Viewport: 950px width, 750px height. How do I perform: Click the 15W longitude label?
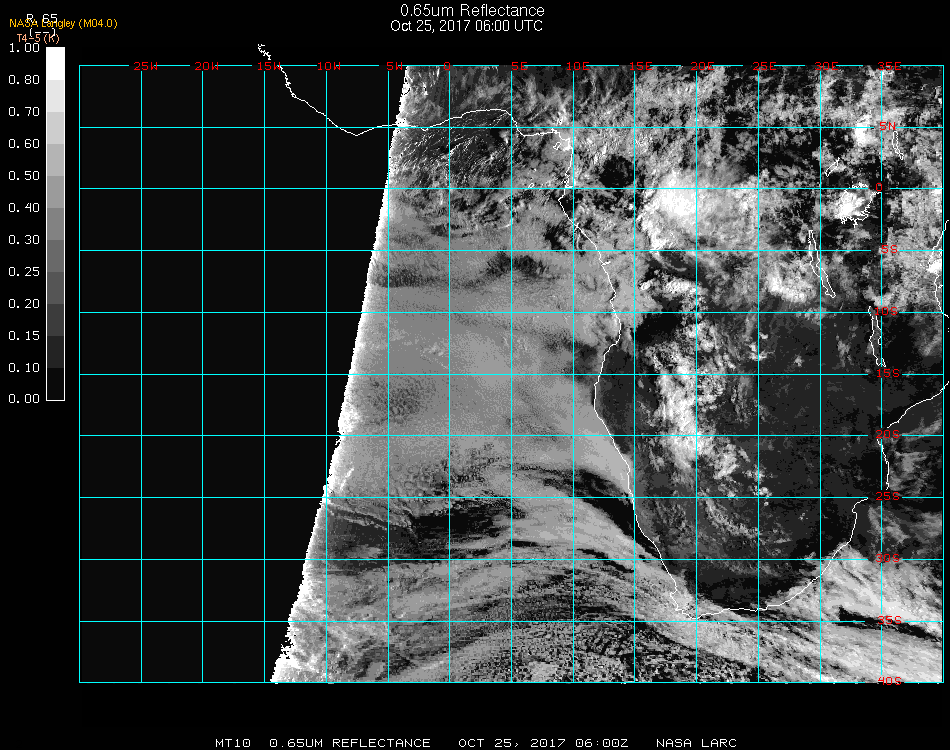tap(268, 66)
